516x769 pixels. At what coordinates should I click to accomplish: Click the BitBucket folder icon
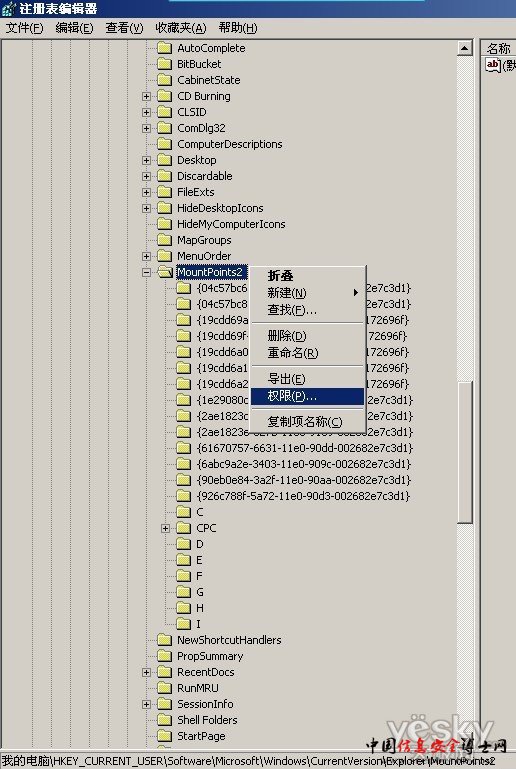tap(164, 64)
